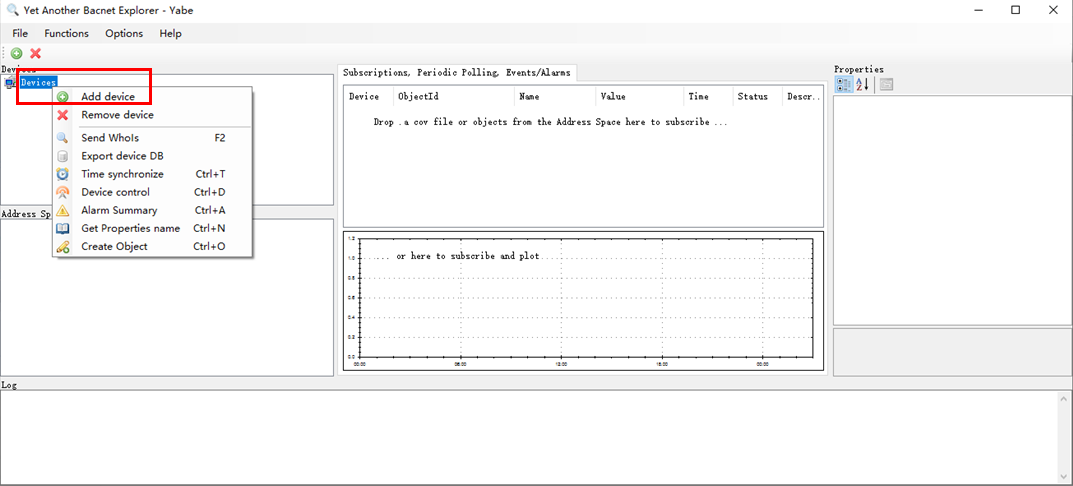1073x486 pixels.
Task: Click the Remove device red X menu icon
Action: 63,115
